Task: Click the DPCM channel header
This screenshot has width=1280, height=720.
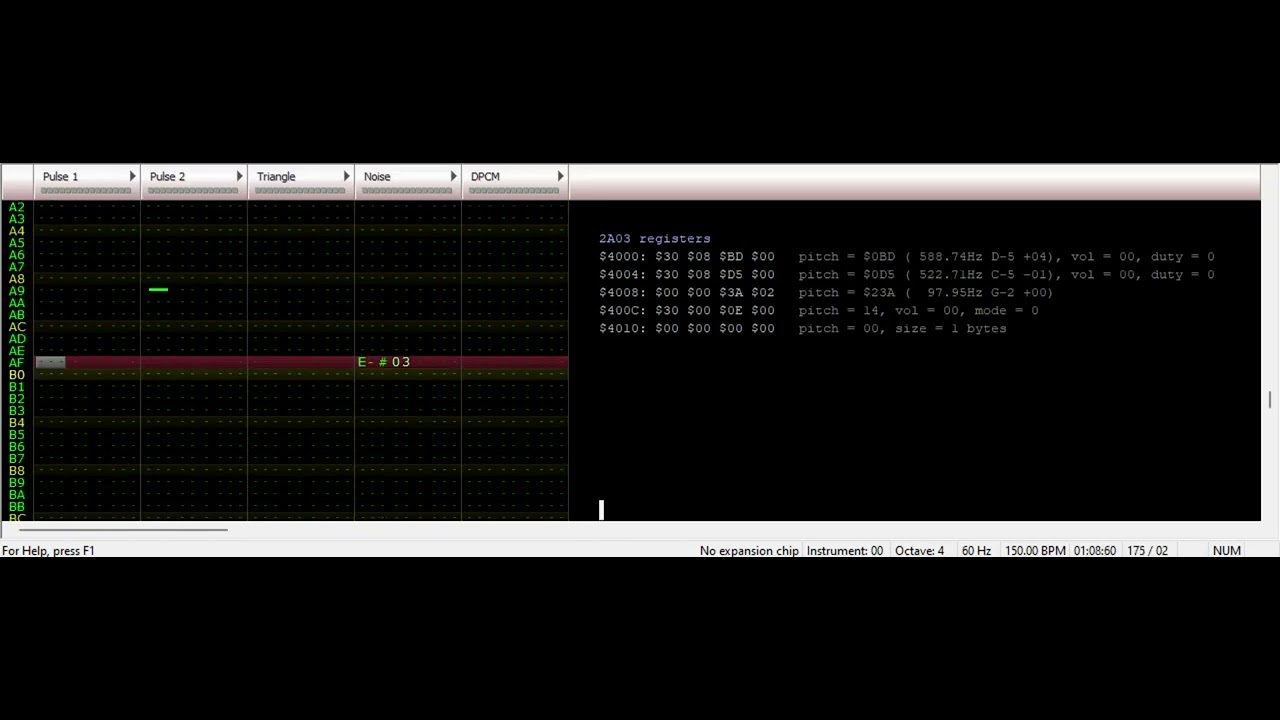Action: click(x=515, y=182)
